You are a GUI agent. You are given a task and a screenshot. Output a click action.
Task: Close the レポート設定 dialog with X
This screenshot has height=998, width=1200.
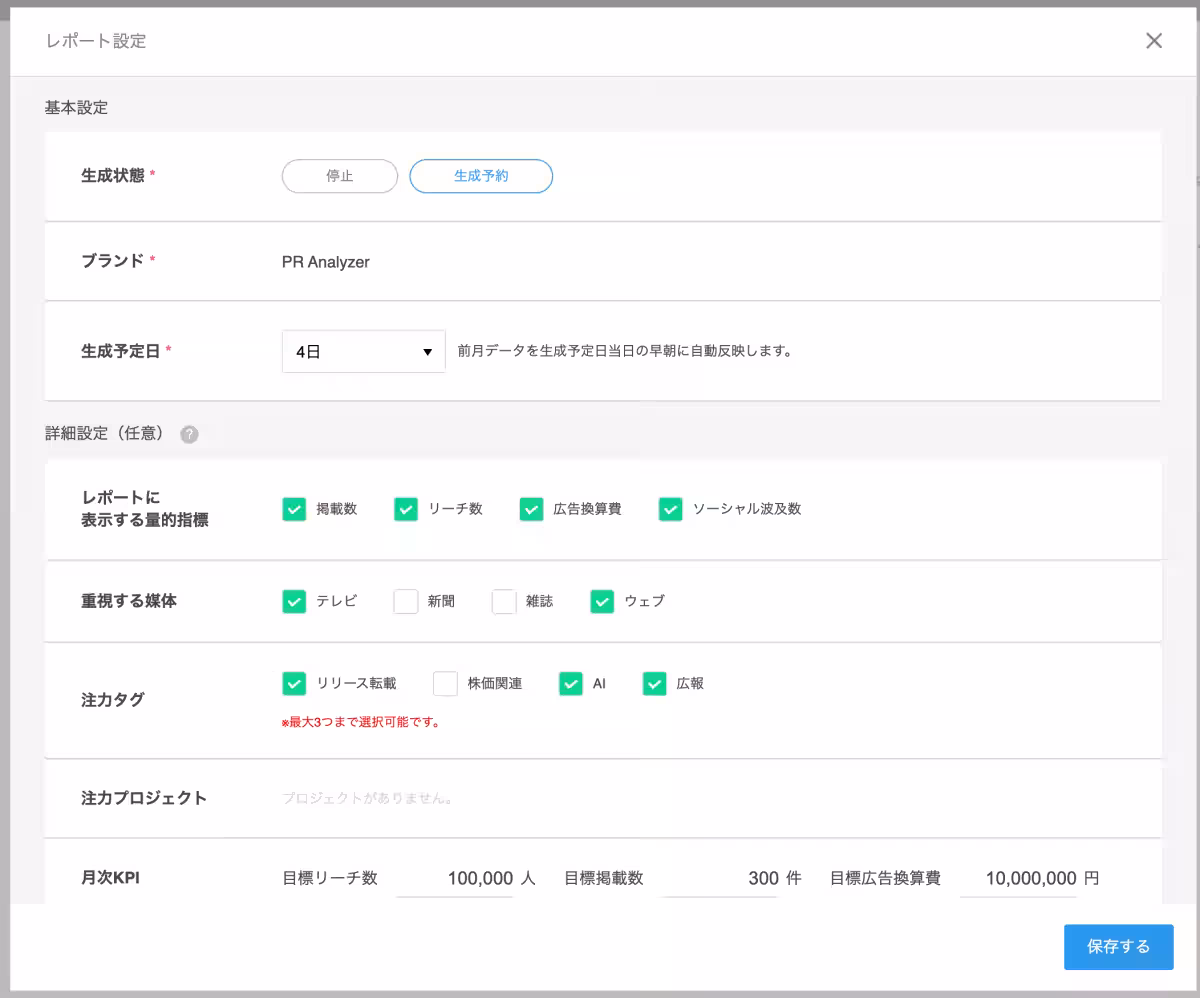1154,41
